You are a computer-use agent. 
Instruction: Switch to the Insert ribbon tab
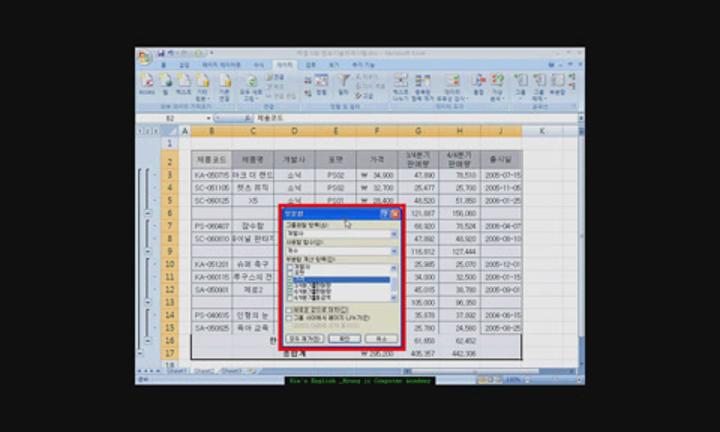coord(184,65)
